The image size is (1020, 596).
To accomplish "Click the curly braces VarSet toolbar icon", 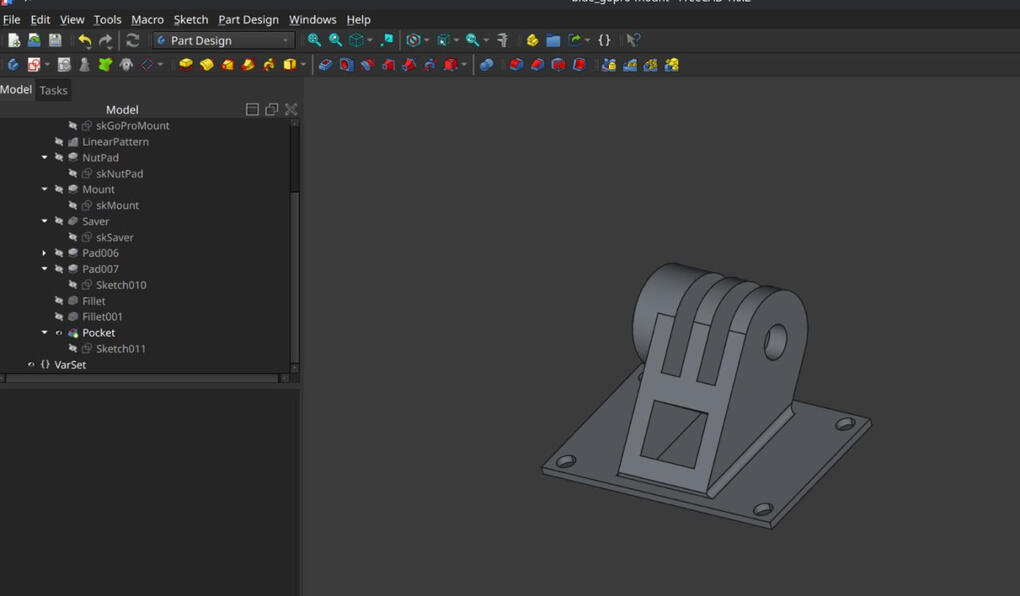I will [604, 41].
